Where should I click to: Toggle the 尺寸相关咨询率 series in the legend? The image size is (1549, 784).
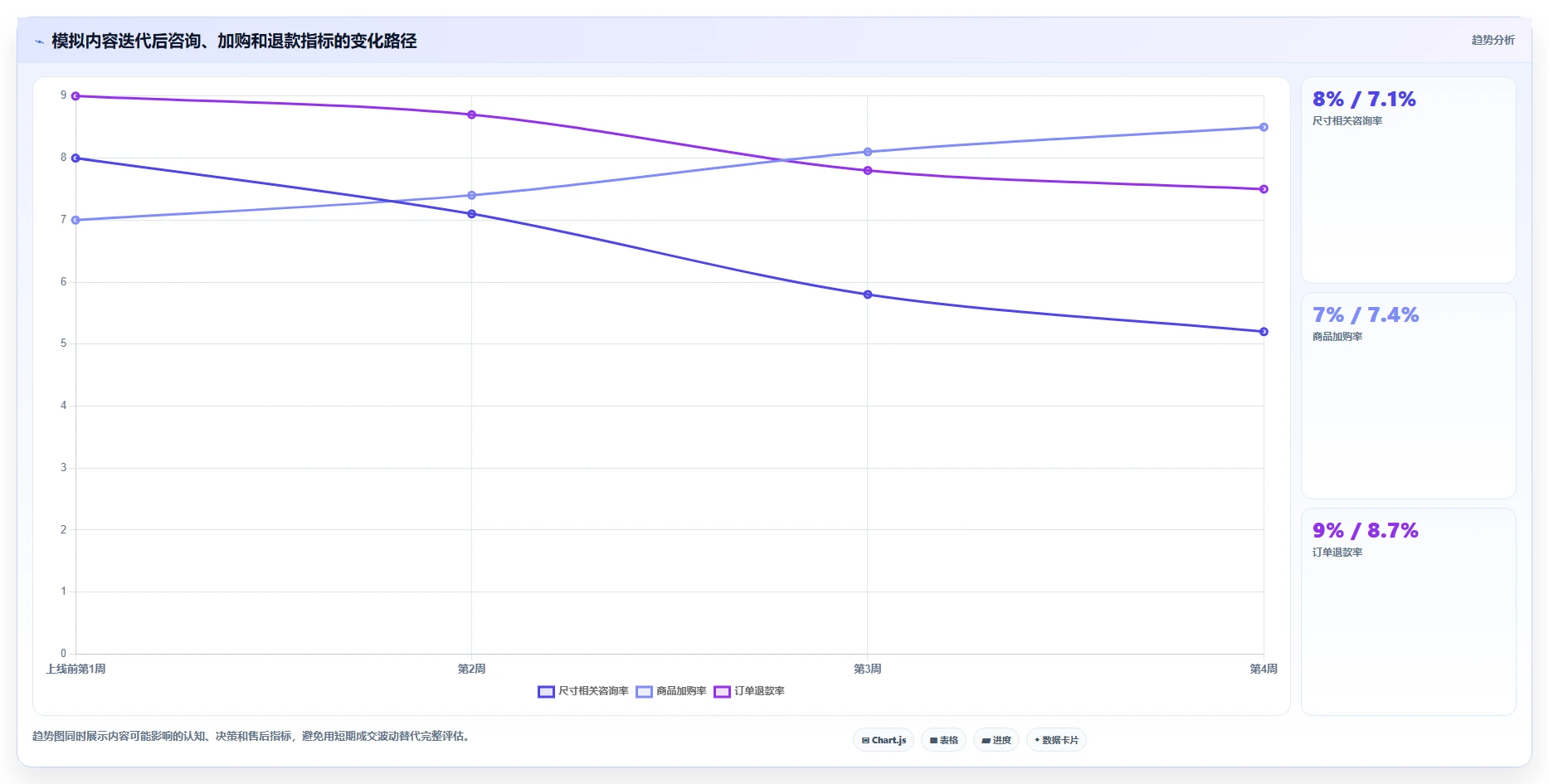[583, 691]
